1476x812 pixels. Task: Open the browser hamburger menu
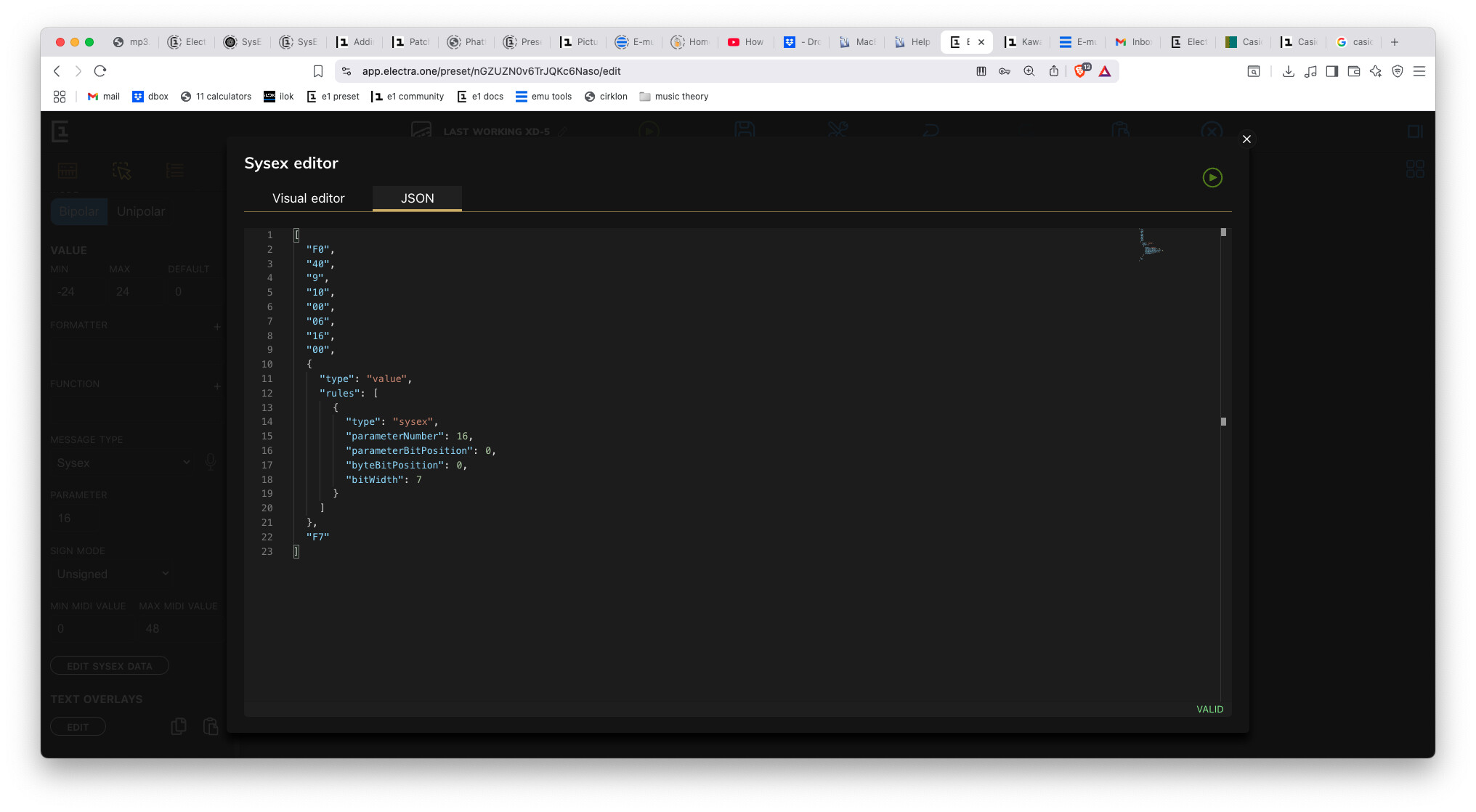pyautogui.click(x=1419, y=71)
